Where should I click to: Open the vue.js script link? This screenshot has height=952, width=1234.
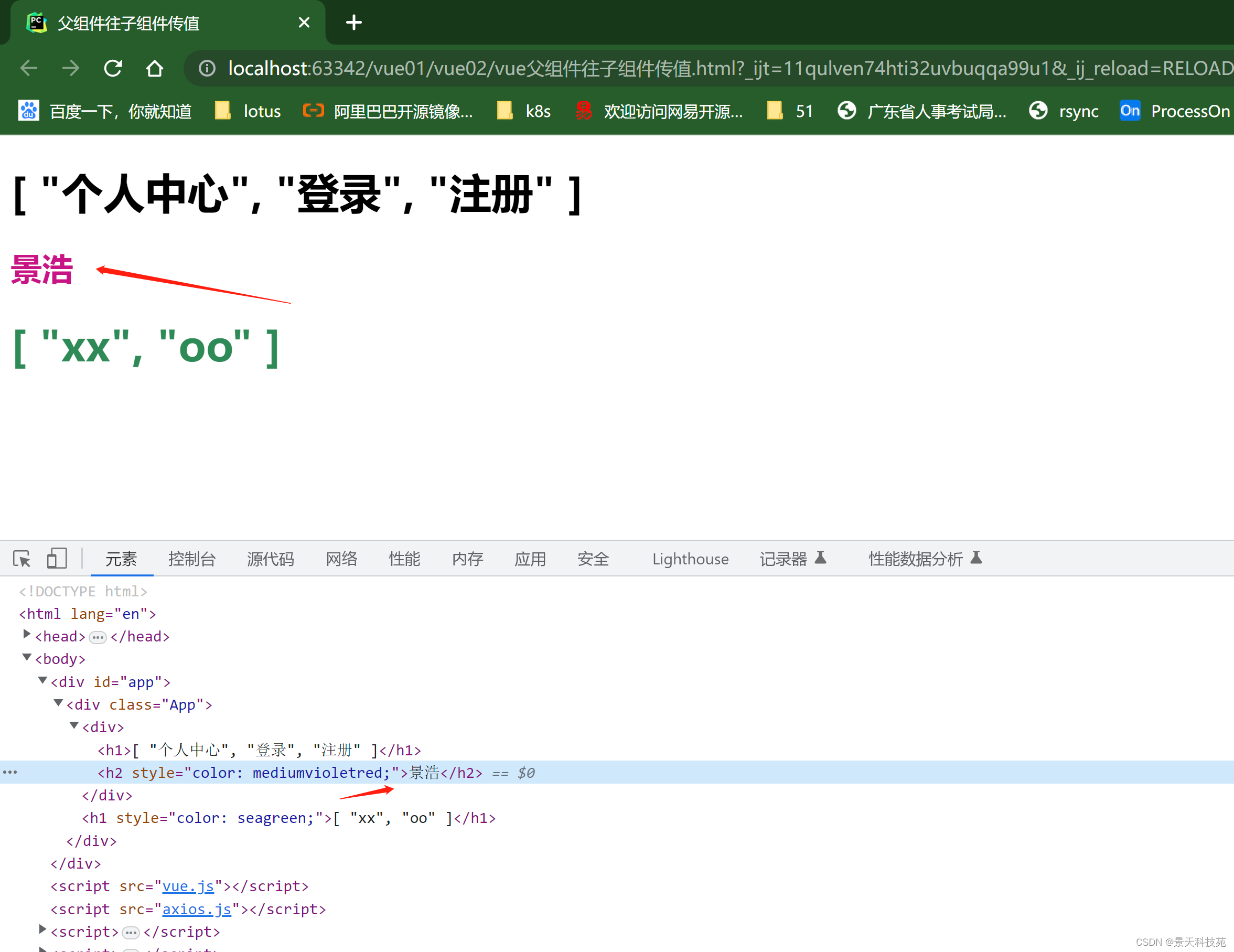188,886
